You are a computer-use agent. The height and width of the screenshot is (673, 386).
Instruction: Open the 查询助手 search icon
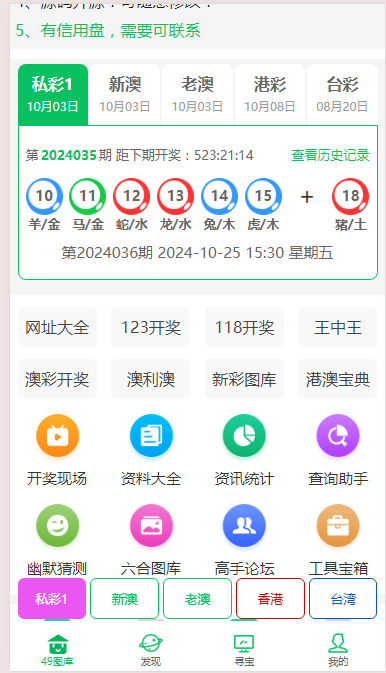(338, 436)
